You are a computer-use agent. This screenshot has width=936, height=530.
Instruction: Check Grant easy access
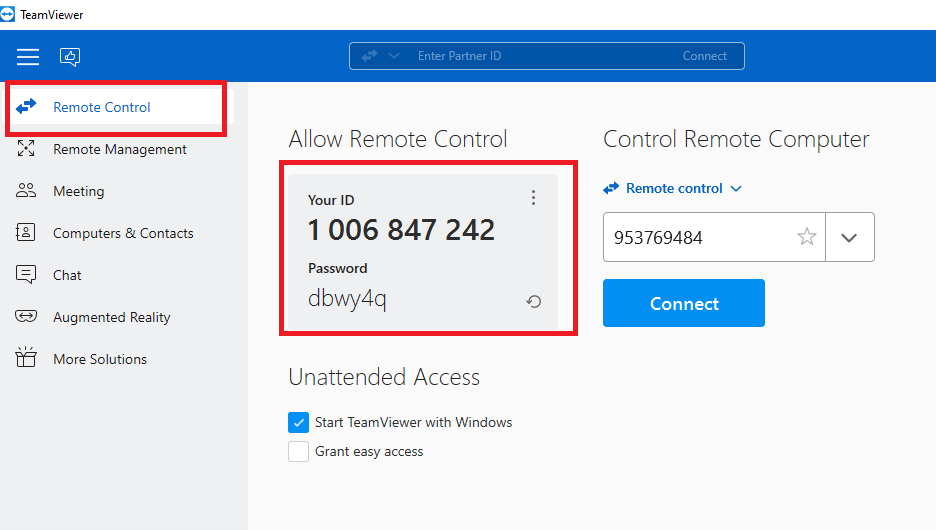[x=298, y=452]
